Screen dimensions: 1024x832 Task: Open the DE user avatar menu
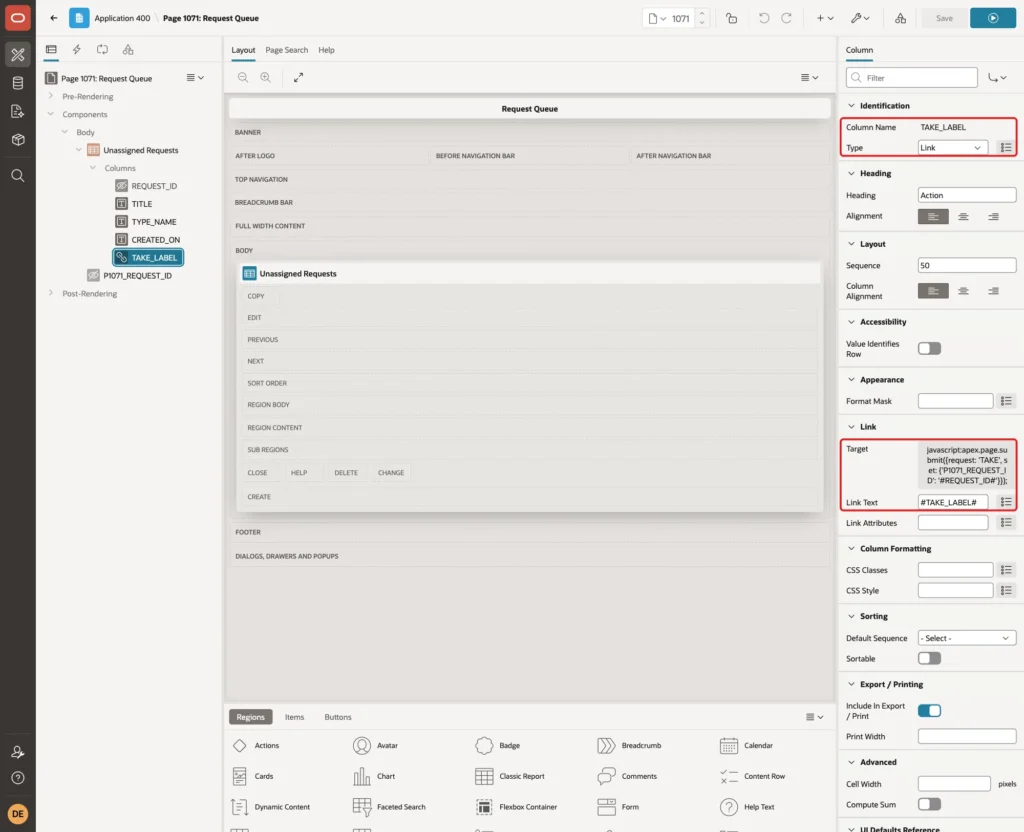point(18,814)
